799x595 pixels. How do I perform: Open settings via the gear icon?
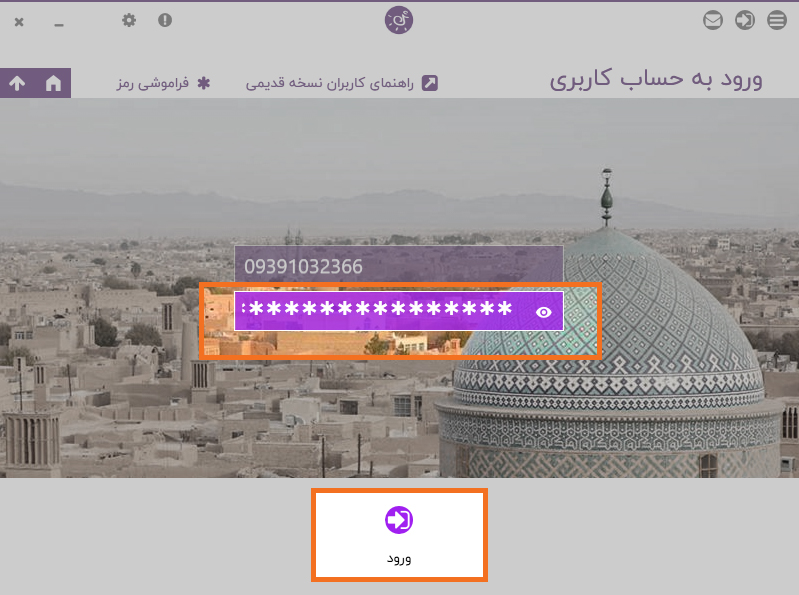(x=129, y=20)
